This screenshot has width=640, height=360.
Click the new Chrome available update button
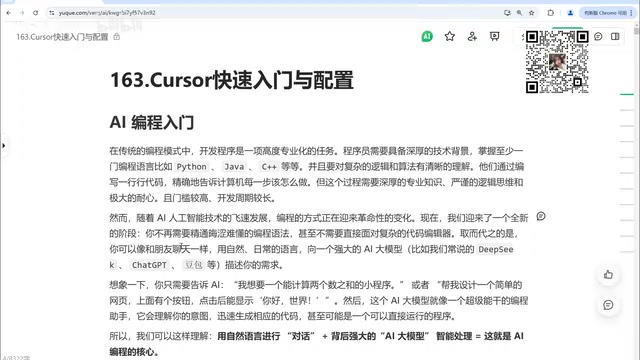pyautogui.click(x=605, y=13)
